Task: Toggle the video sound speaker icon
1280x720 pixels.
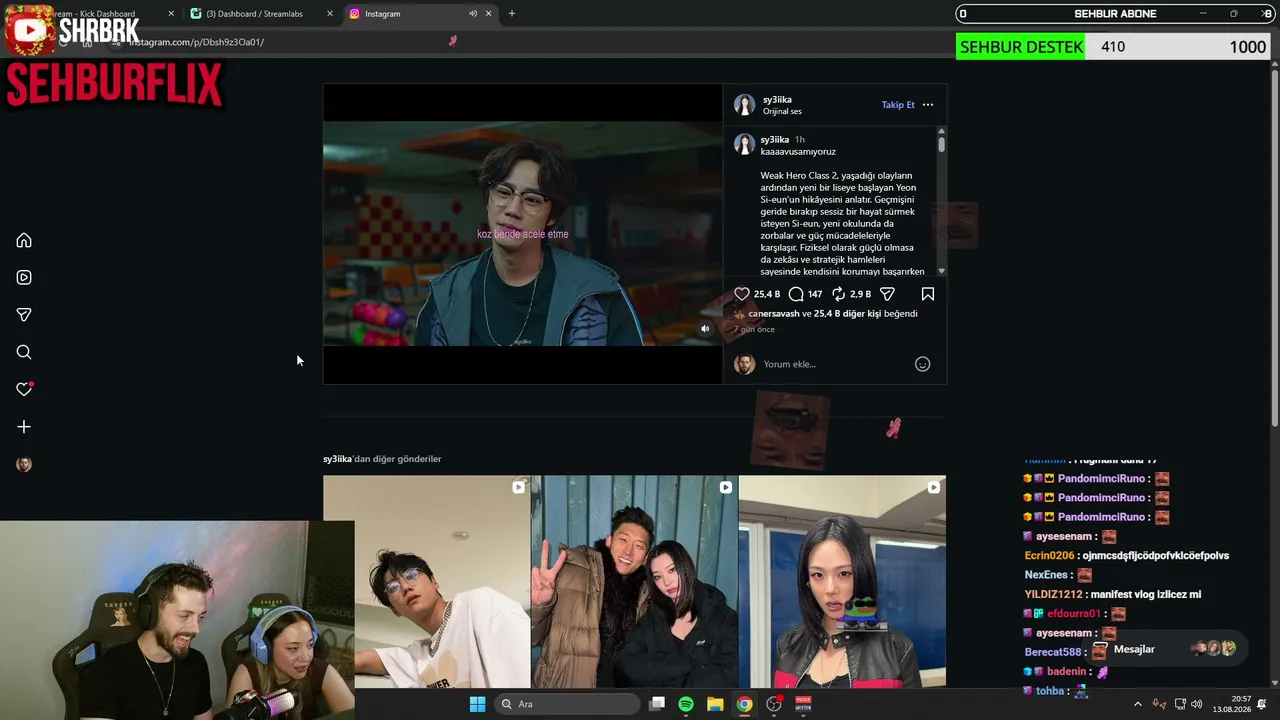Action: click(705, 328)
